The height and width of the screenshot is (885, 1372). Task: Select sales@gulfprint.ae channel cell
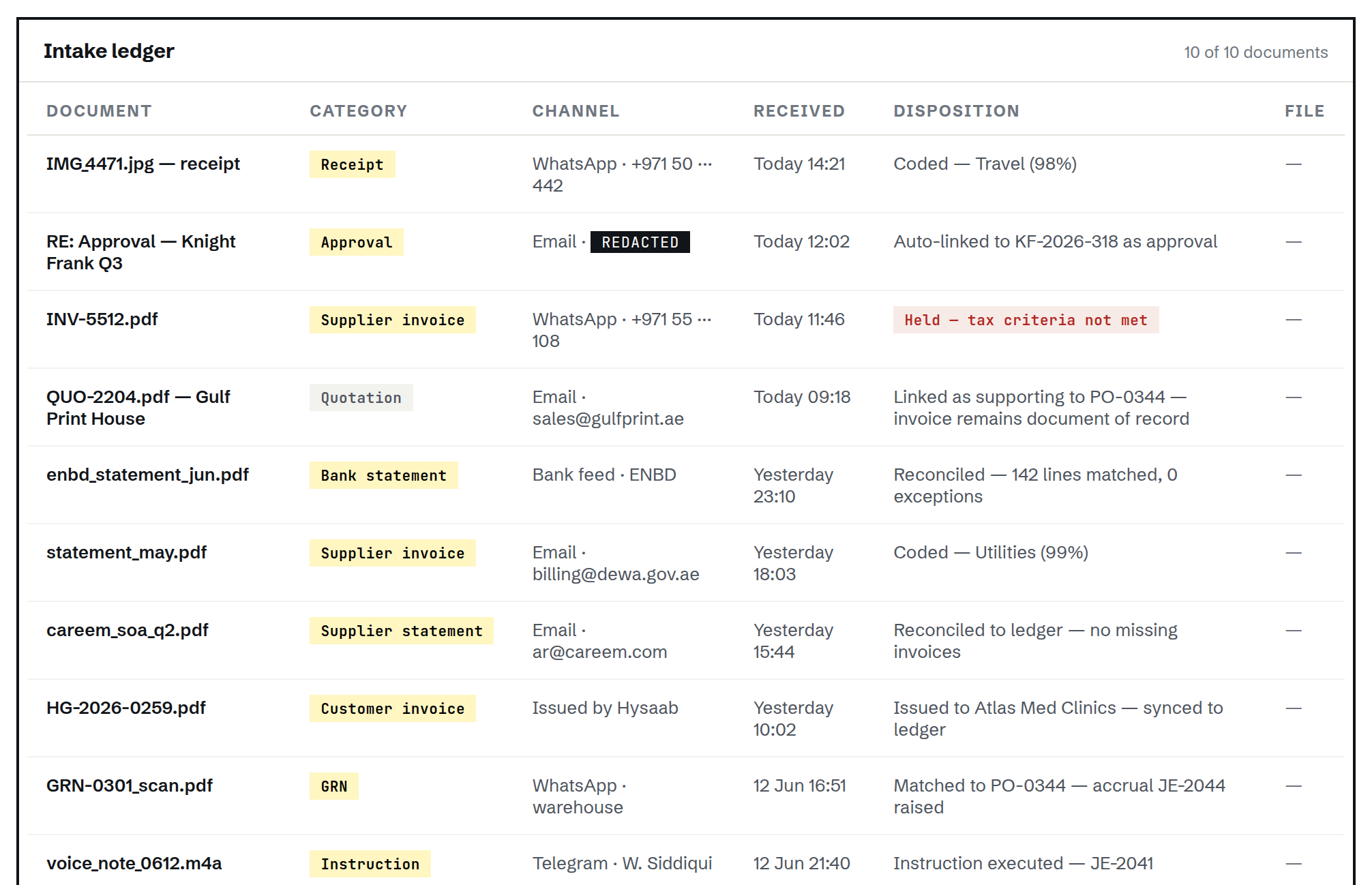(x=608, y=408)
